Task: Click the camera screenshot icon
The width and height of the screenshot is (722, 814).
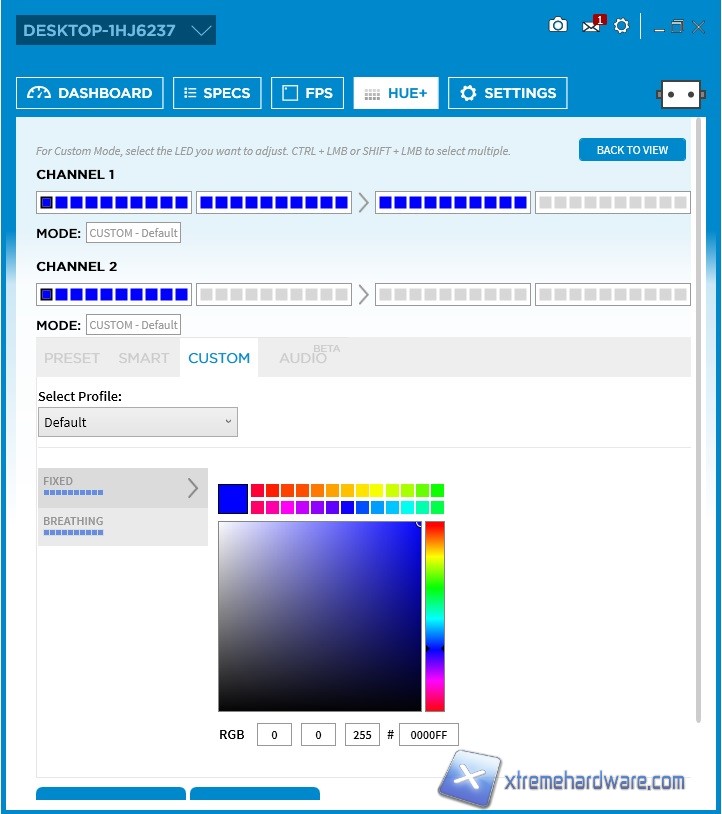Action: [x=558, y=25]
